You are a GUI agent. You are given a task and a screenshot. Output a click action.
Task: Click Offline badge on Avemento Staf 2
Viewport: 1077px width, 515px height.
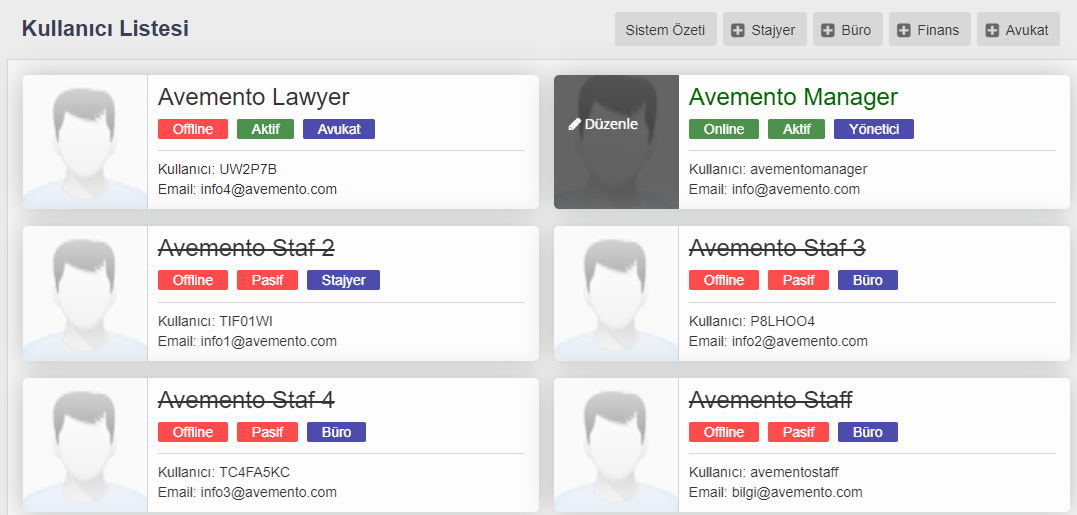(193, 280)
